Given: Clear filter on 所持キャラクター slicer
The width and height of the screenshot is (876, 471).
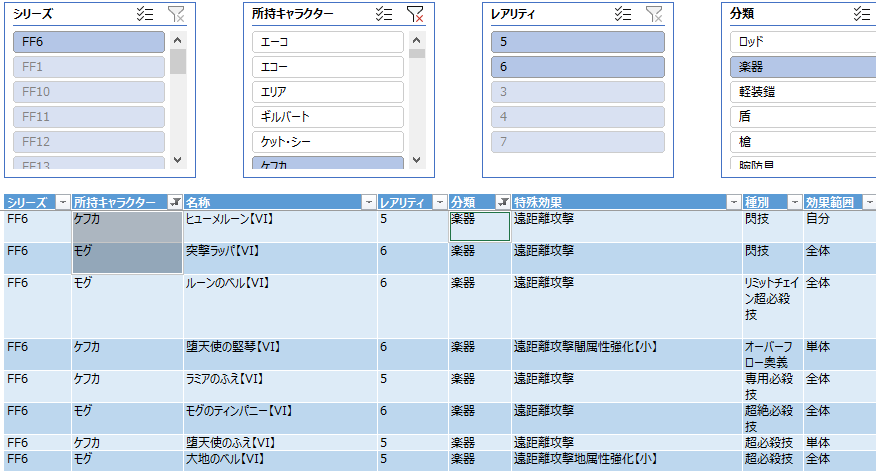Looking at the screenshot, I should click(x=415, y=14).
